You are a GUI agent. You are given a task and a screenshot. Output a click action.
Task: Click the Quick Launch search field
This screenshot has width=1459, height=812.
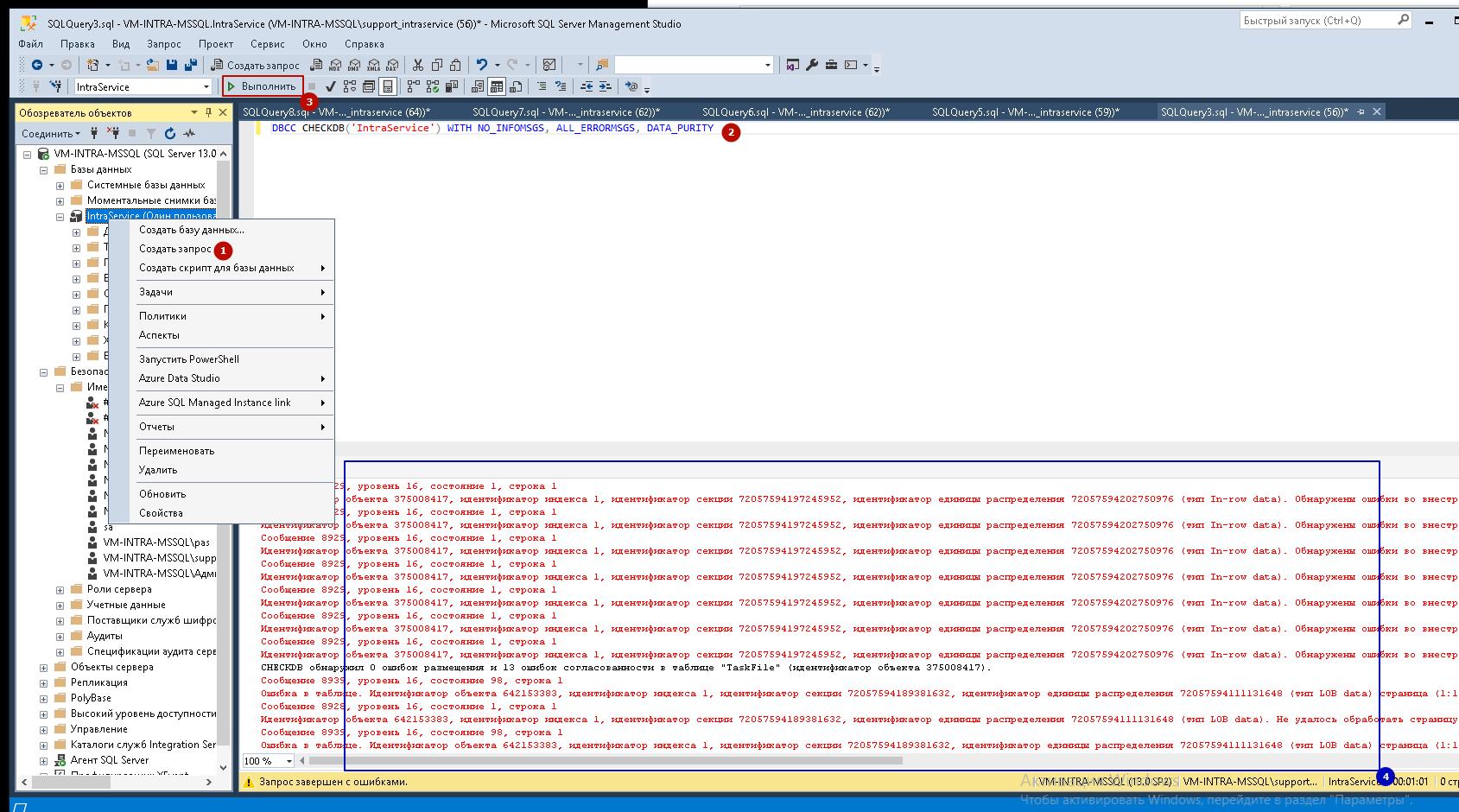click(x=1325, y=20)
